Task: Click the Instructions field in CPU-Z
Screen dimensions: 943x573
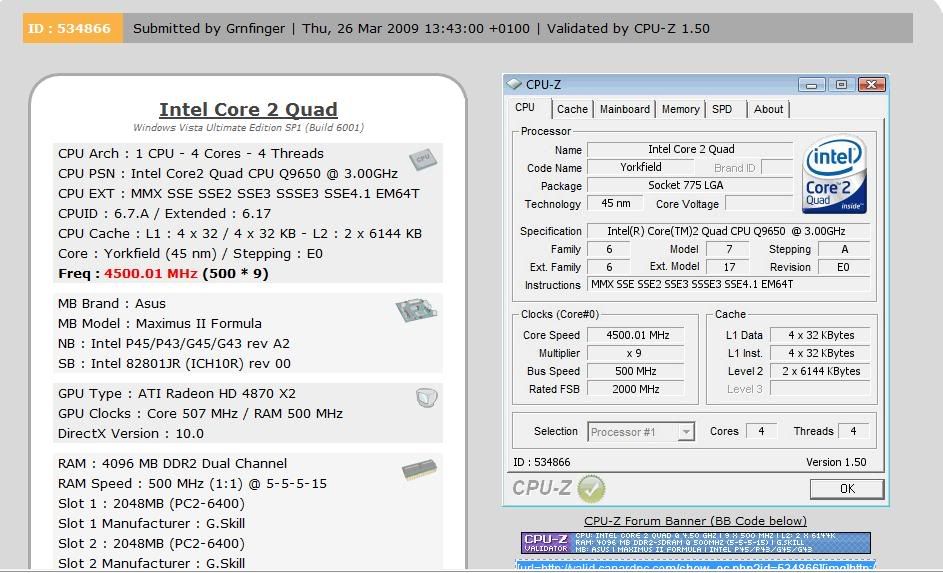Action: (728, 284)
